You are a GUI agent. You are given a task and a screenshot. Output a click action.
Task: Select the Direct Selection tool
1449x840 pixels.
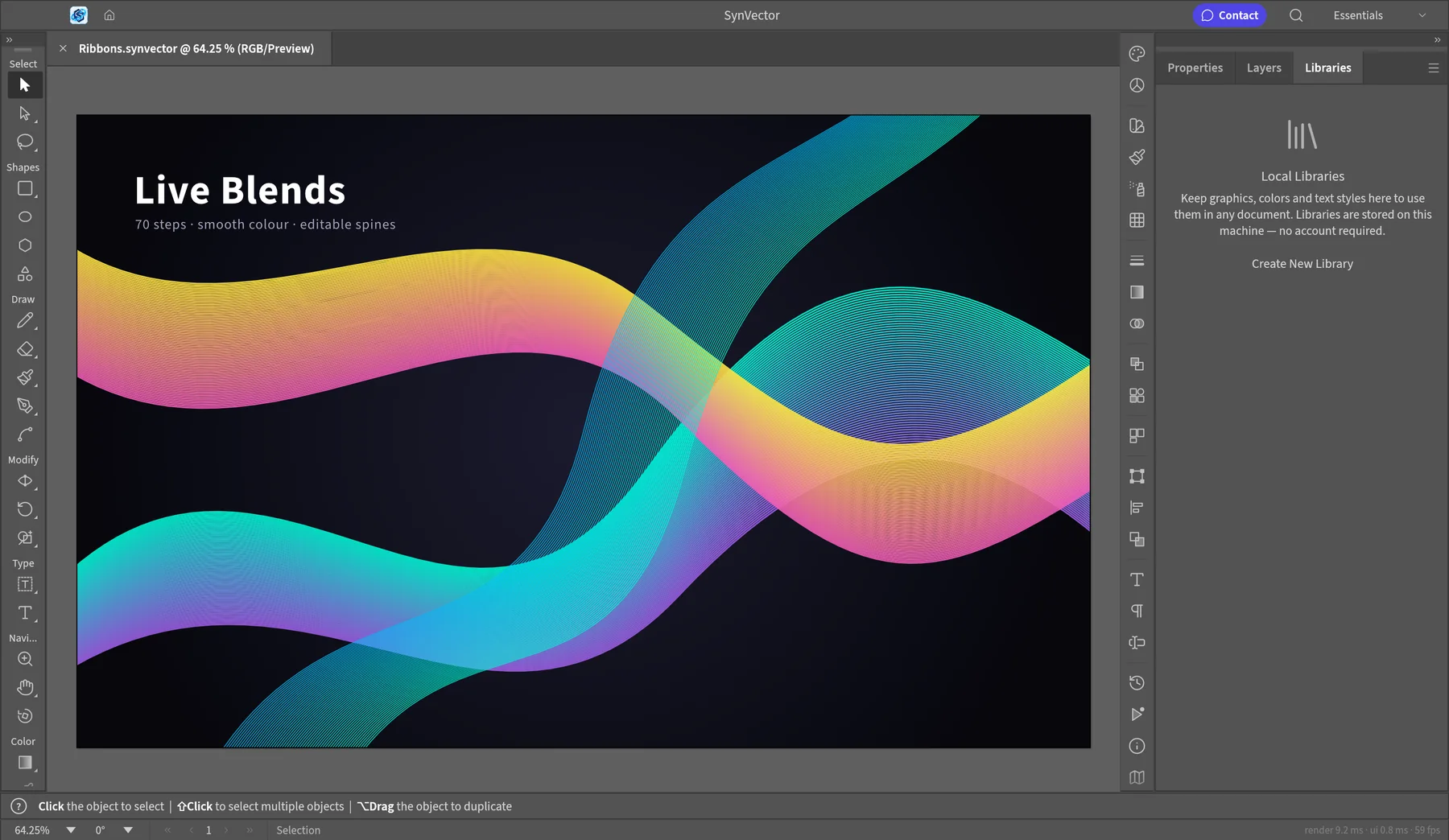pyautogui.click(x=25, y=113)
